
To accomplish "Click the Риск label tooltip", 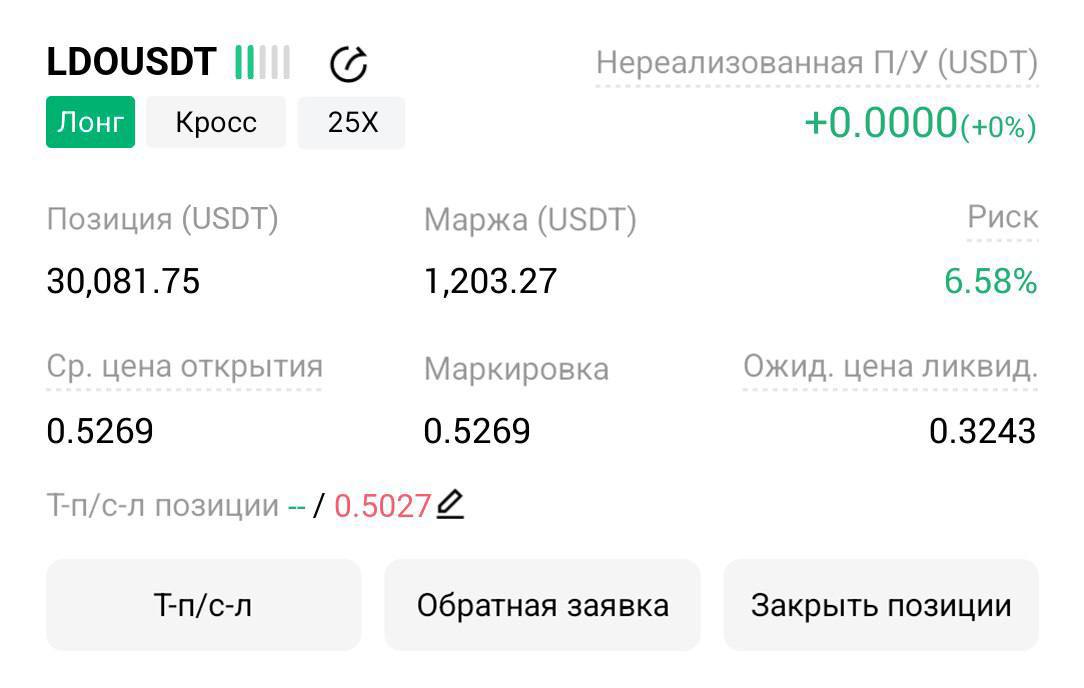I will (x=1003, y=216).
